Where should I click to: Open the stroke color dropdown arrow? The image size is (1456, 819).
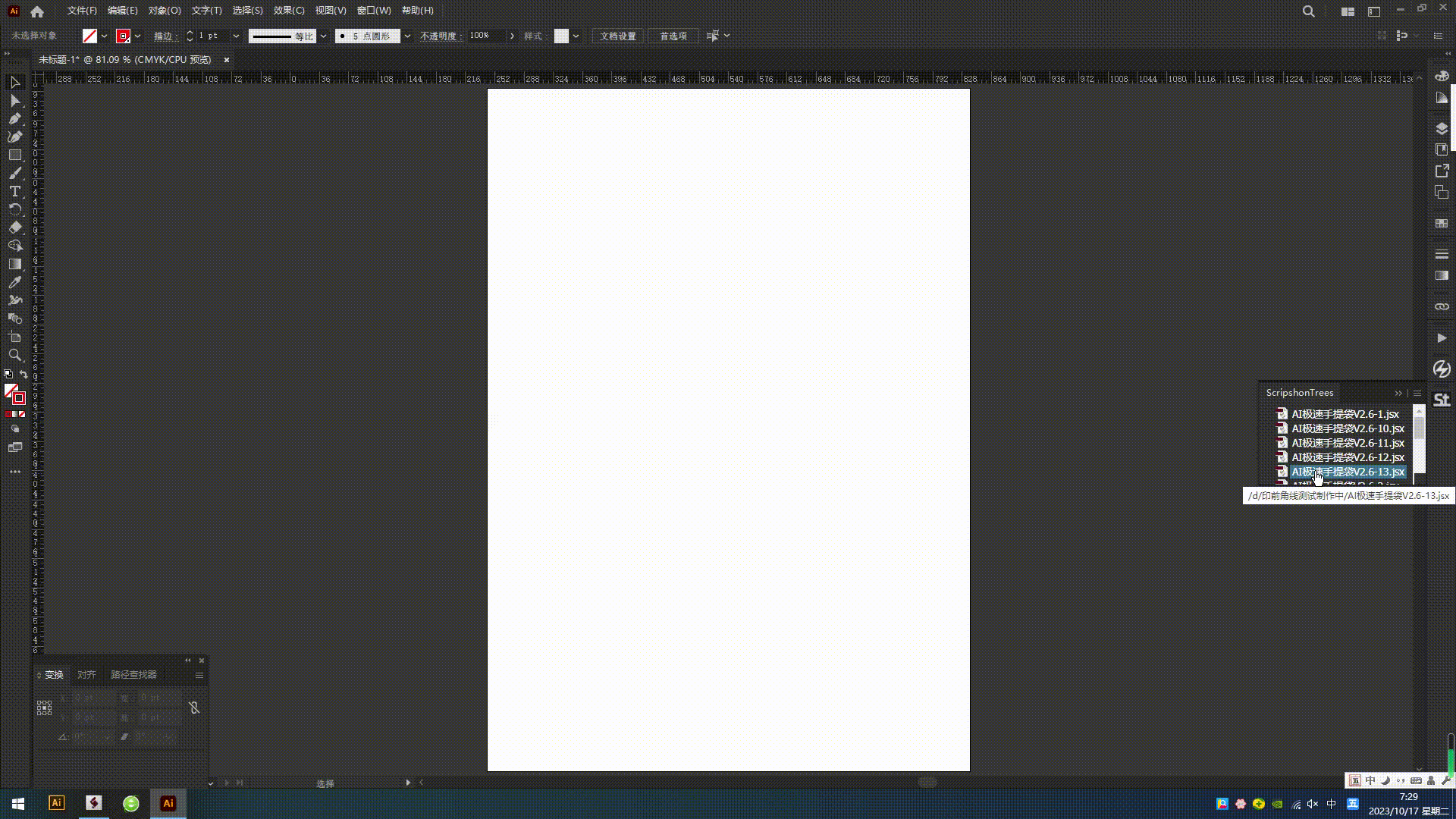(x=137, y=36)
